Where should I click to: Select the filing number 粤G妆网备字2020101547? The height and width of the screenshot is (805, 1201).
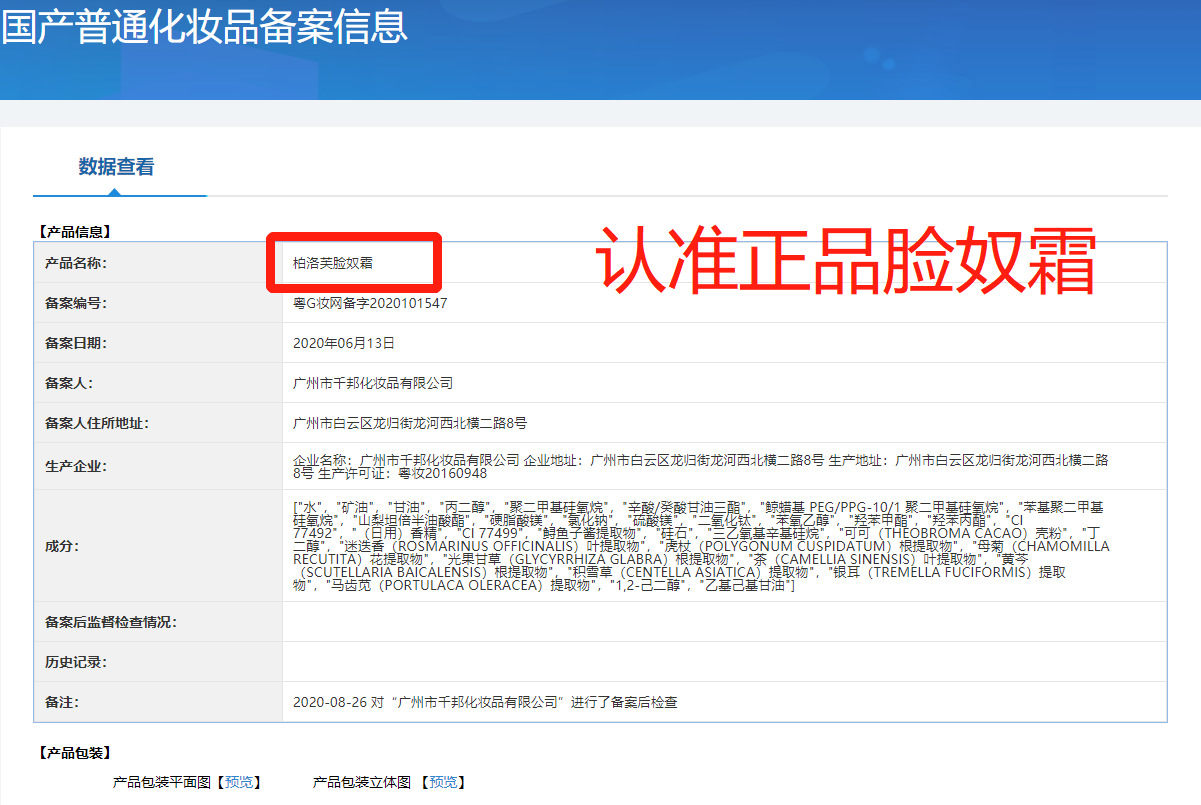(370, 303)
